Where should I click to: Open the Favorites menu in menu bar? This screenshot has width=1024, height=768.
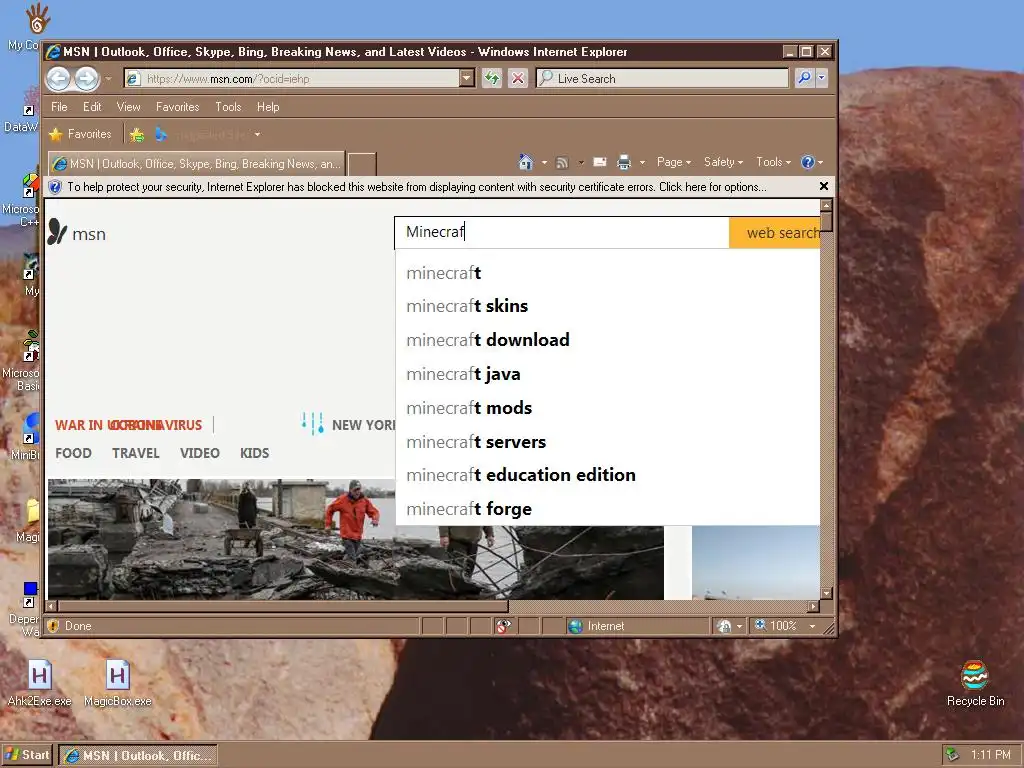(177, 106)
